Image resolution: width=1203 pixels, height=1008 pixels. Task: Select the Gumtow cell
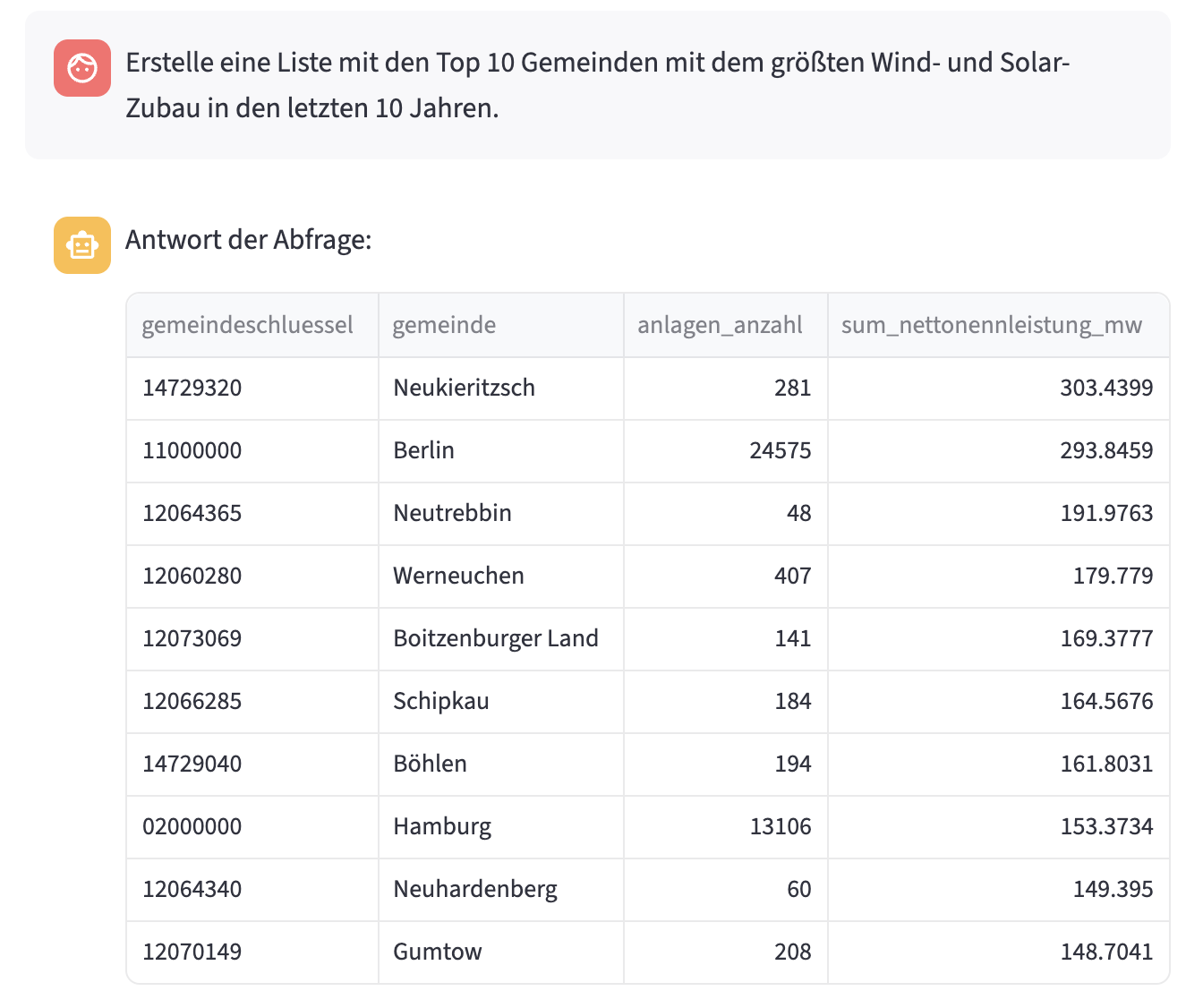pos(501,952)
